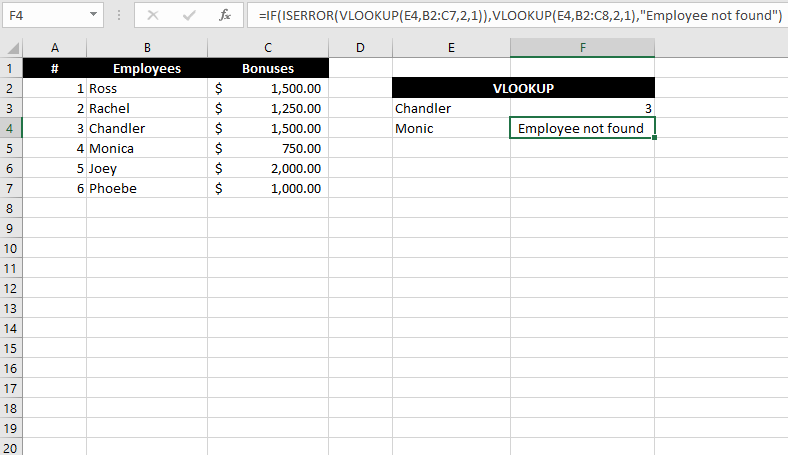
Task: Click the Employees header cell
Action: point(147,68)
